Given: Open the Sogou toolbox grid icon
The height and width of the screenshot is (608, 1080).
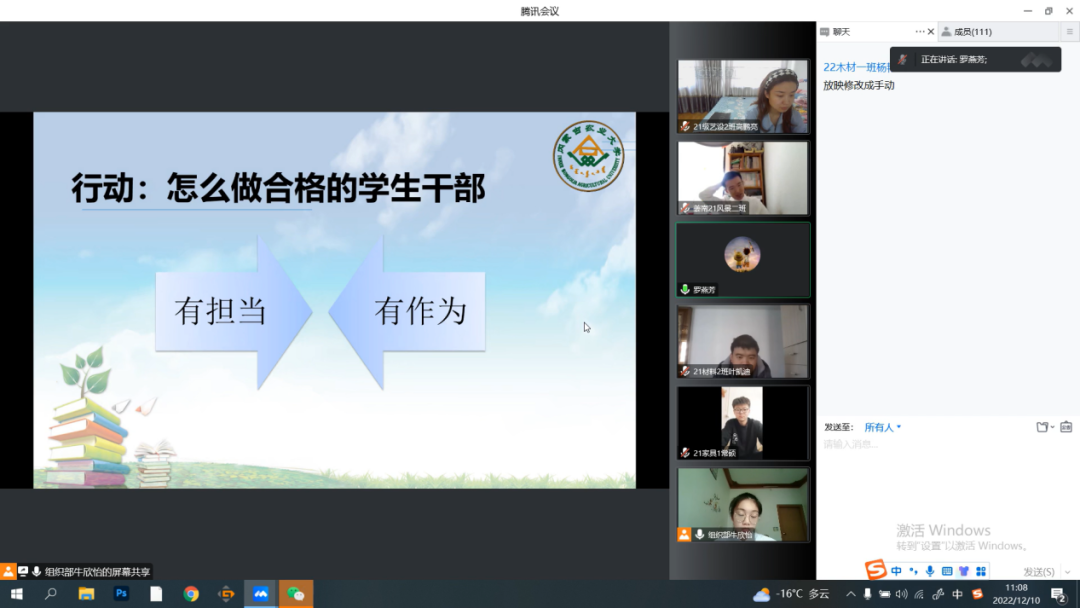Looking at the screenshot, I should pyautogui.click(x=981, y=571).
